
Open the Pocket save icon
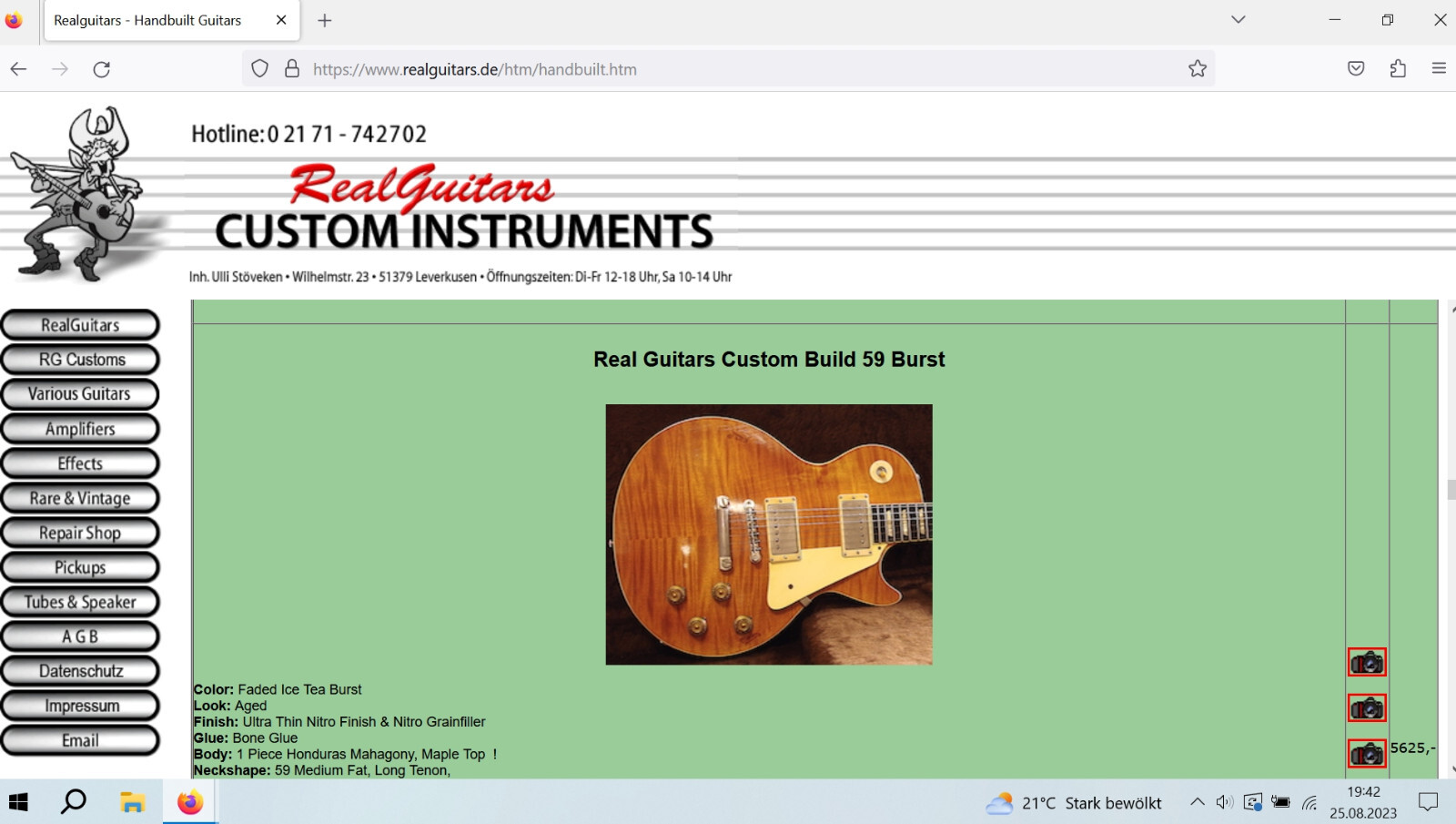click(x=1356, y=69)
